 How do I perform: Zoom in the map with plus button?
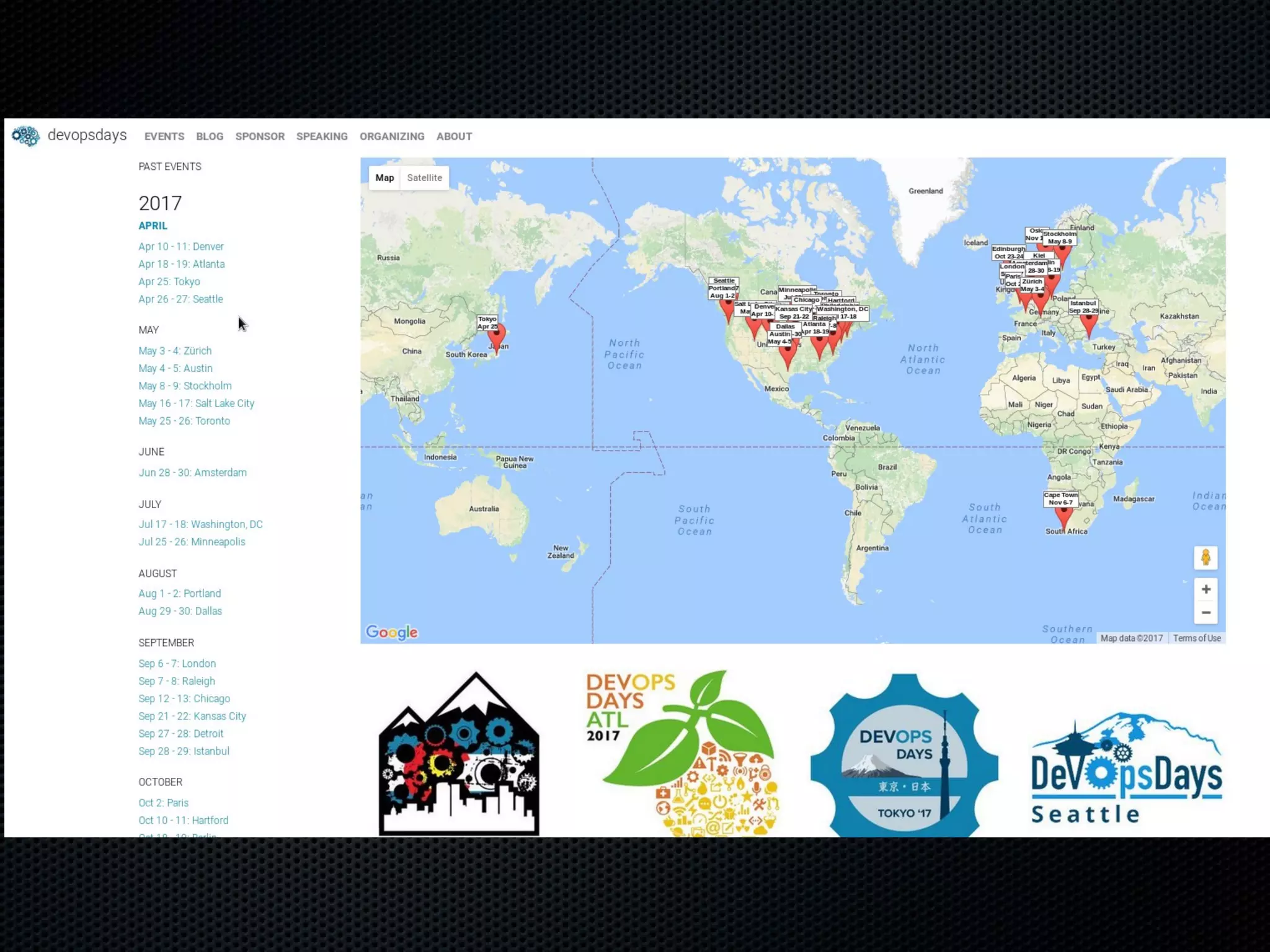click(x=1206, y=589)
